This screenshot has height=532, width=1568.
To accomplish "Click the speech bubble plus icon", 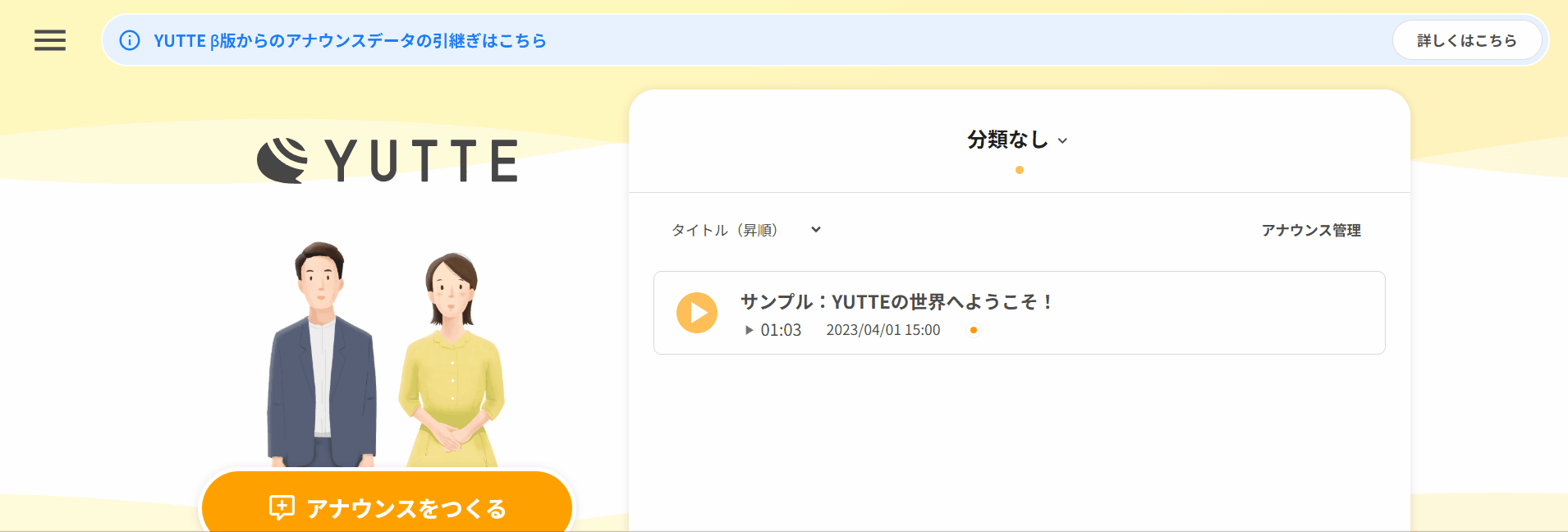I will 282,508.
